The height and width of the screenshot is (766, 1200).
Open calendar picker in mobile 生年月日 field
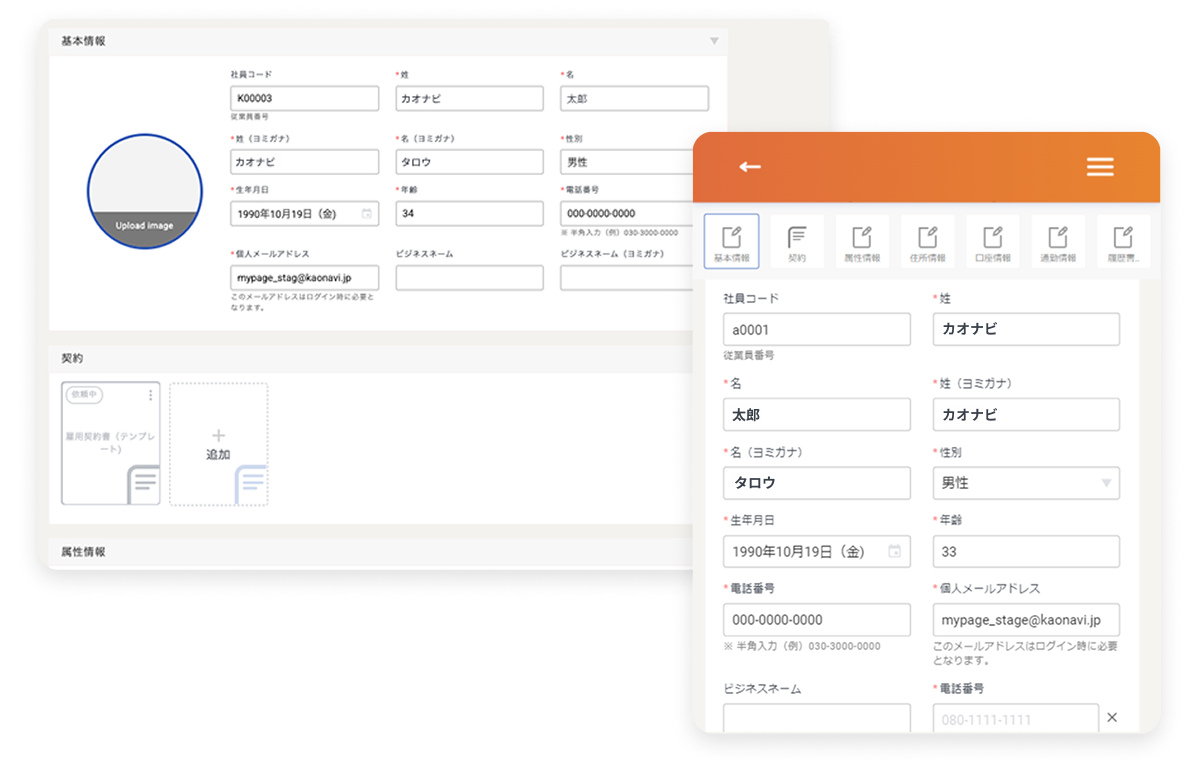click(x=894, y=551)
